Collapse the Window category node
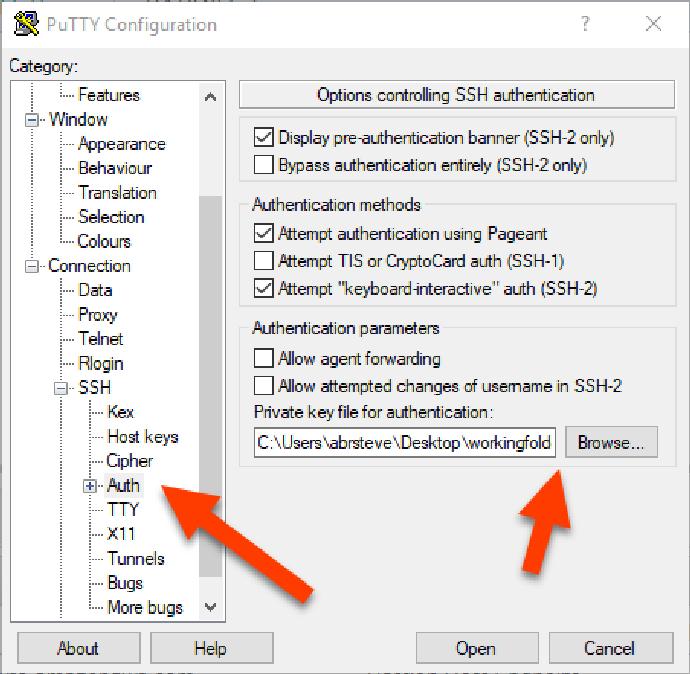Viewport: 690px width, 674px height. (32, 120)
